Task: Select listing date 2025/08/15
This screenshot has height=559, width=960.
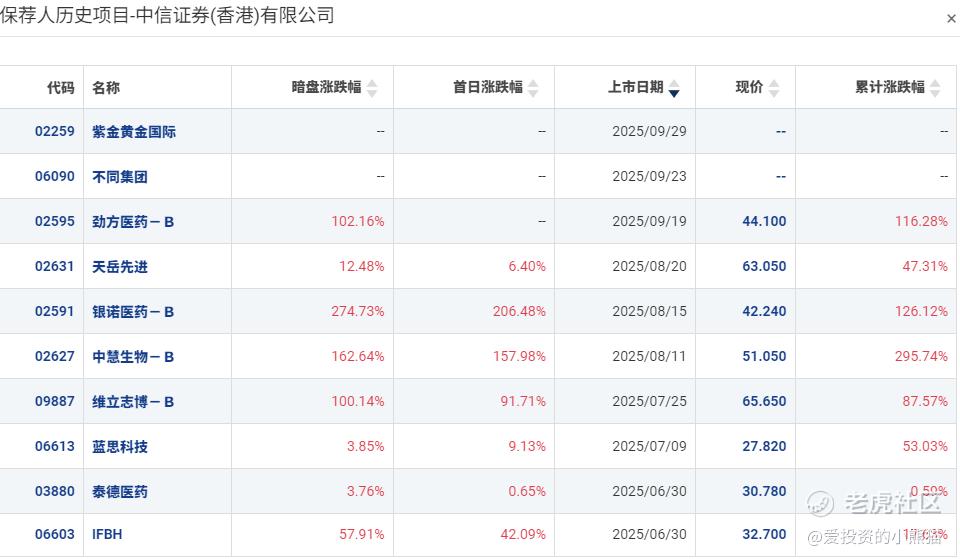Action: 649,311
